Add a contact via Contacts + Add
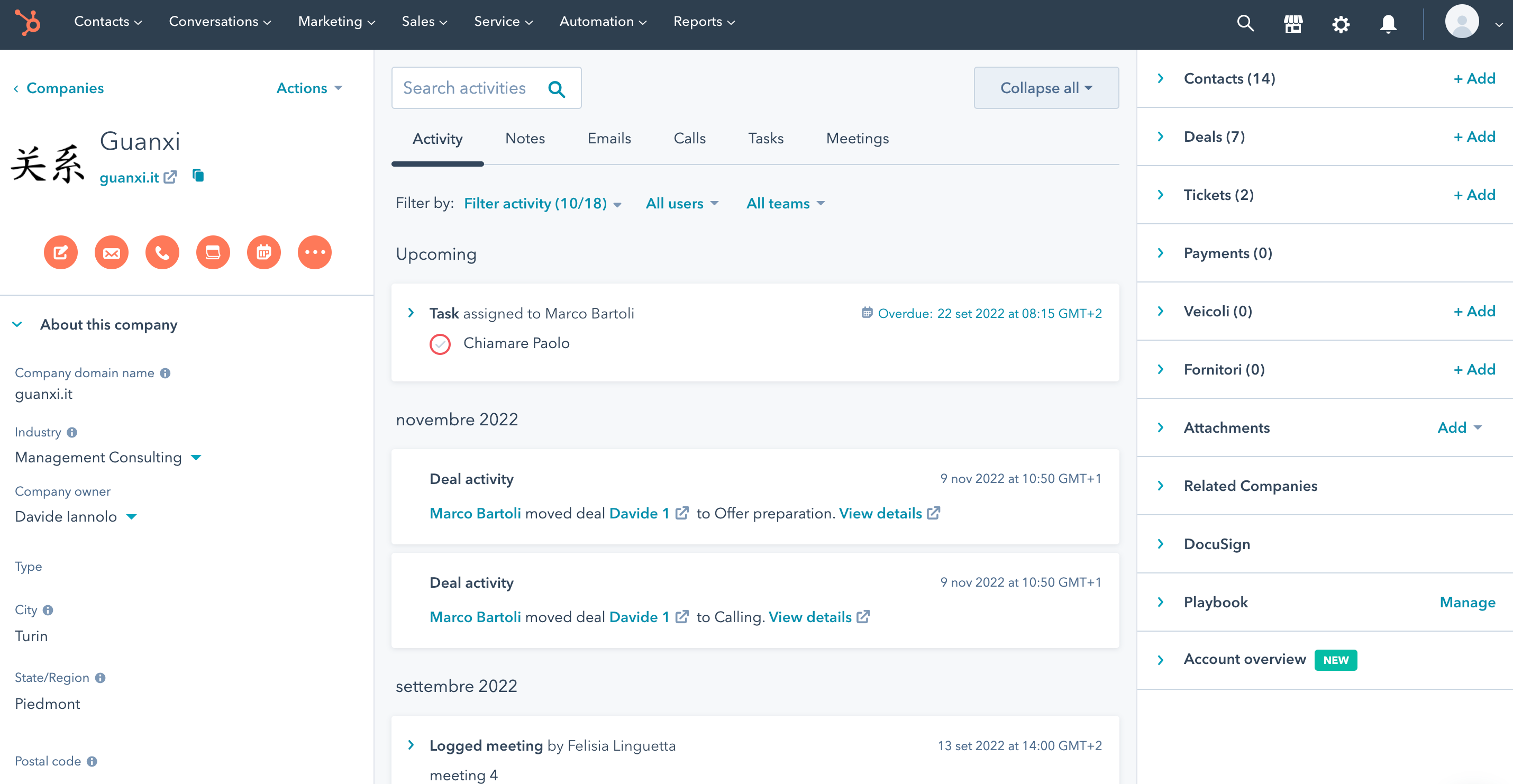The image size is (1513, 784). (1474, 79)
